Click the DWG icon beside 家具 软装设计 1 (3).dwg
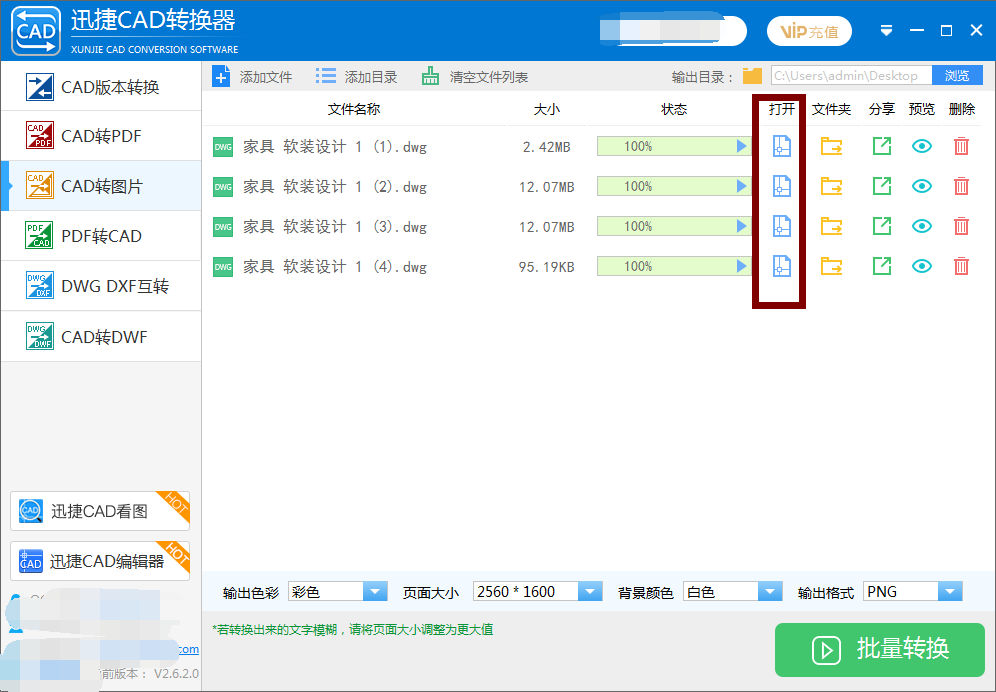This screenshot has height=692, width=996. pos(223,227)
